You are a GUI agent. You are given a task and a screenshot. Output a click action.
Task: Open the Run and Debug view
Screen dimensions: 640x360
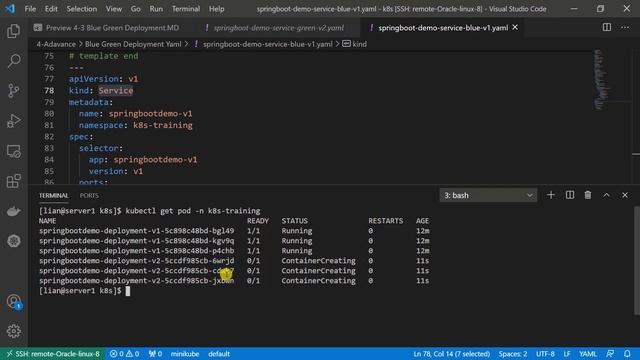[13, 121]
